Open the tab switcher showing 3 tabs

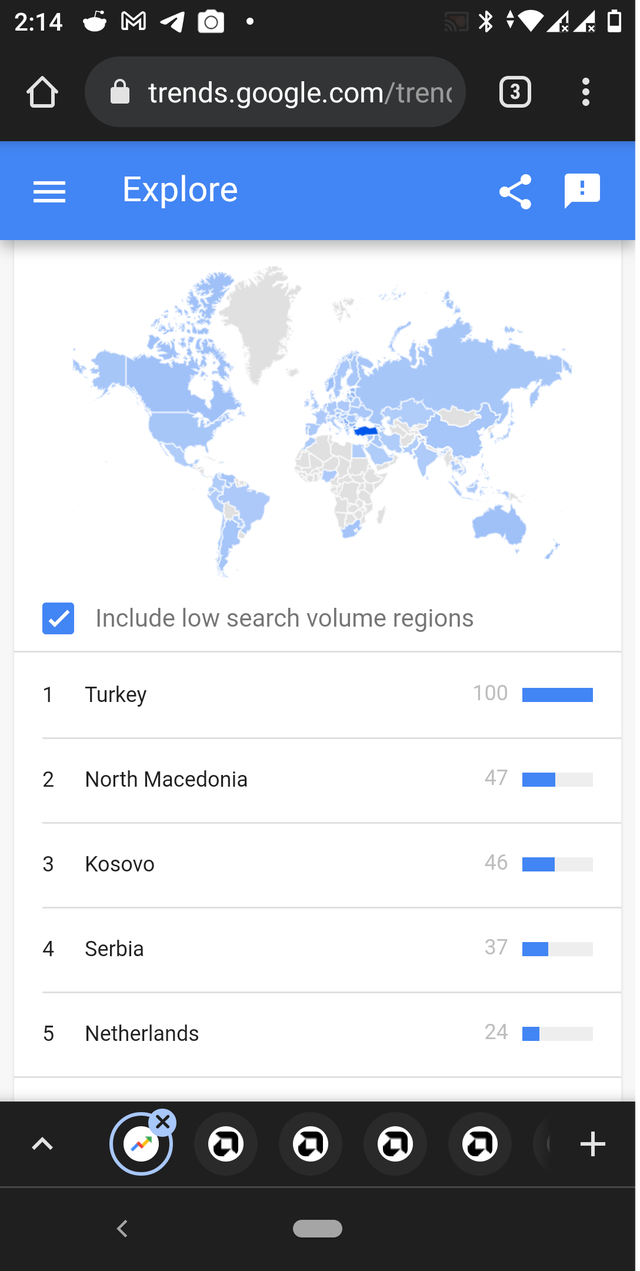tap(514, 93)
